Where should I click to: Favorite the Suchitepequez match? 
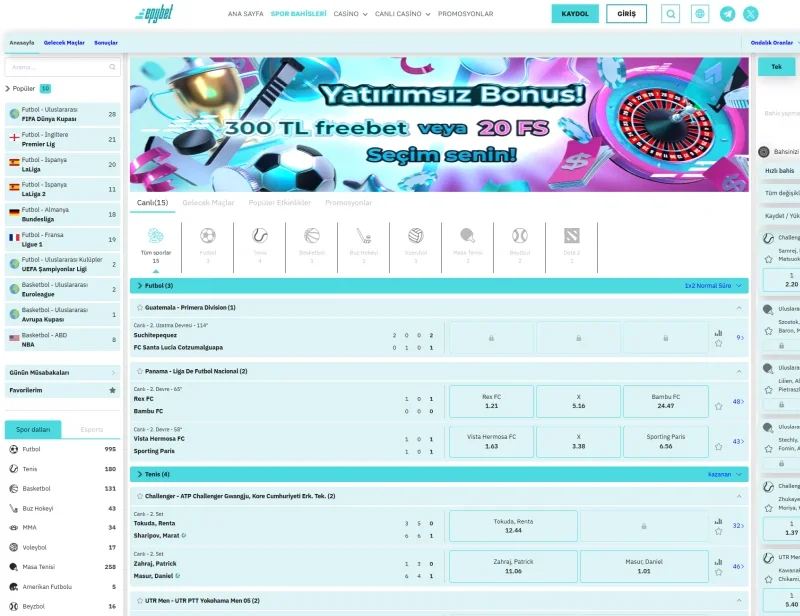pos(718,343)
